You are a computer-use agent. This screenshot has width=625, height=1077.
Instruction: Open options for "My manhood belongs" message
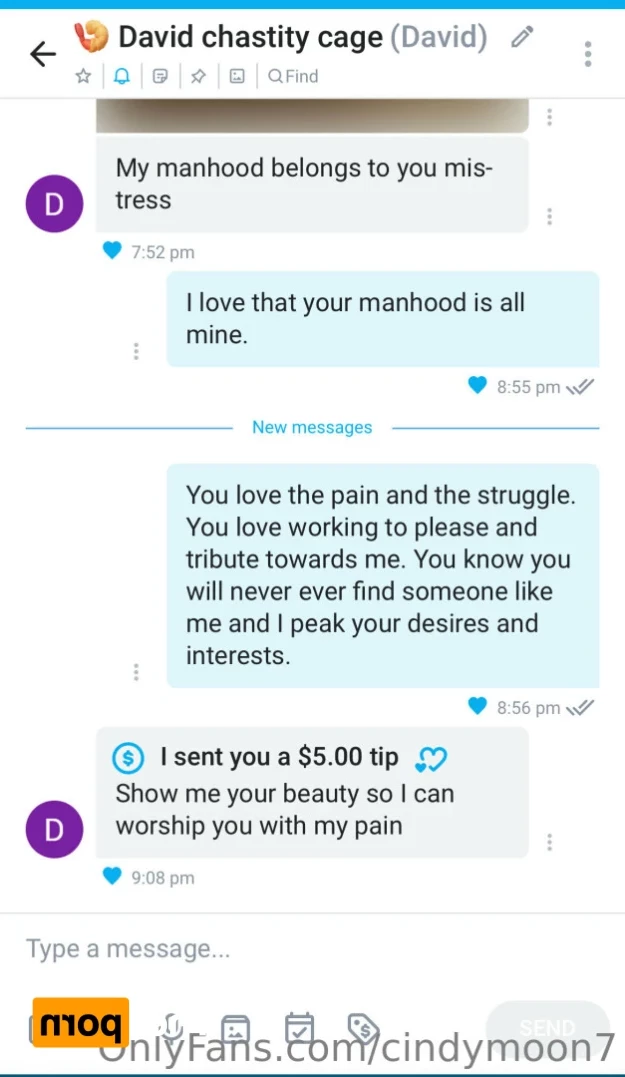click(x=549, y=216)
